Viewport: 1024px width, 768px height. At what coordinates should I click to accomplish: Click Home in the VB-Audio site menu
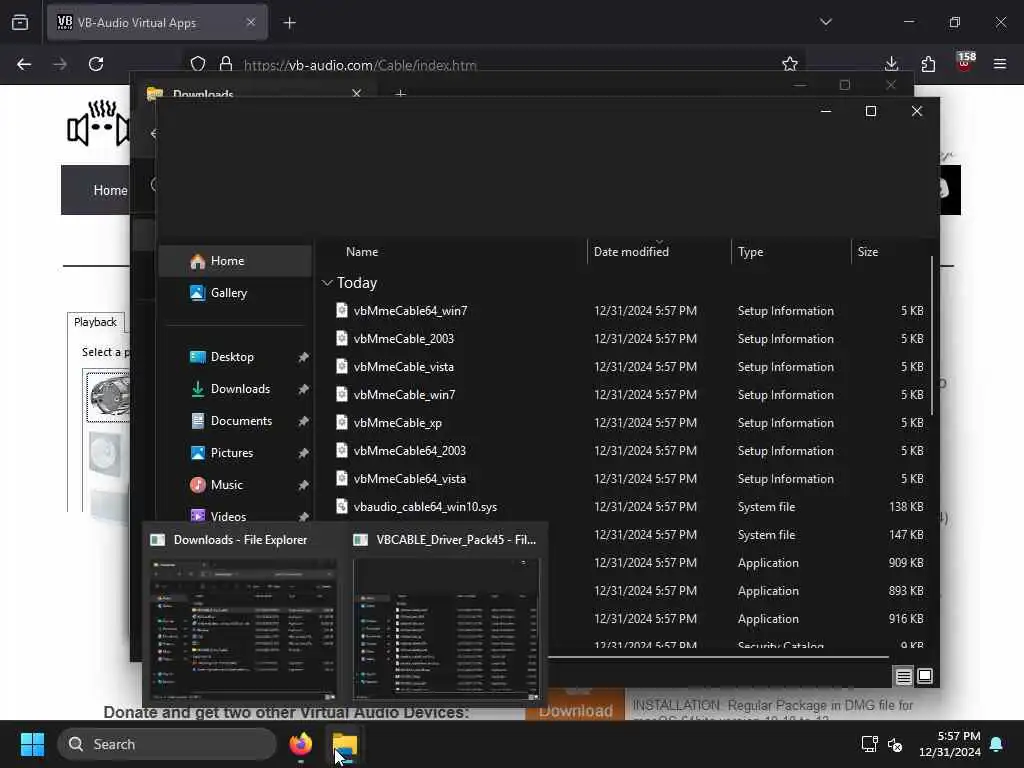click(110, 190)
